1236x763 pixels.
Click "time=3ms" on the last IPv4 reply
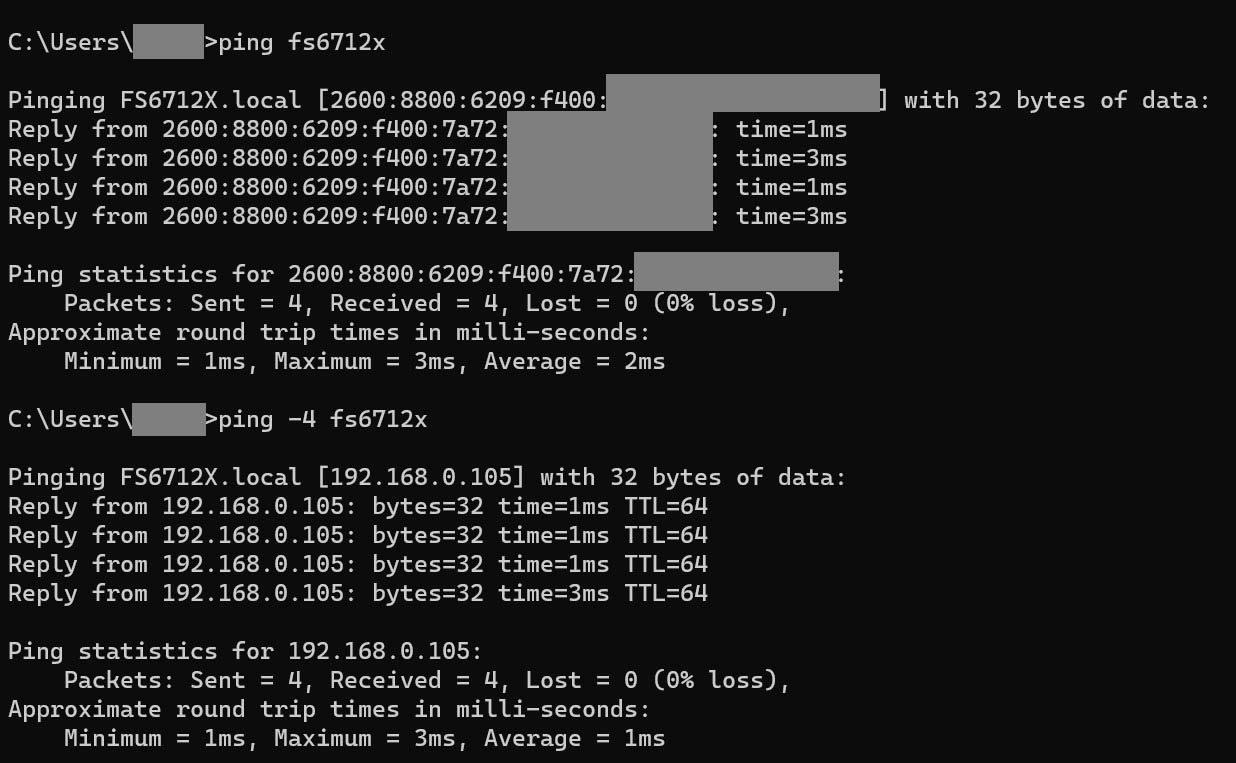(553, 593)
